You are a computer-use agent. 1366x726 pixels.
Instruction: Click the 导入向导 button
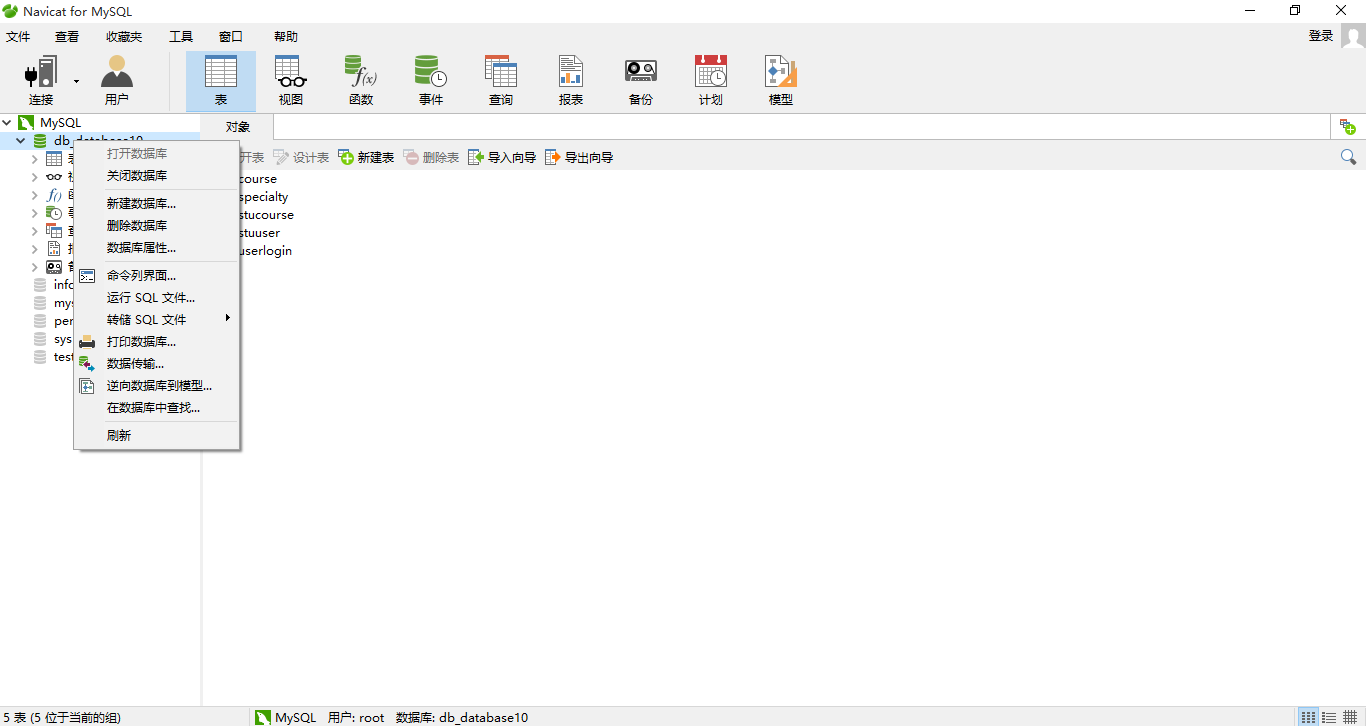[502, 158]
